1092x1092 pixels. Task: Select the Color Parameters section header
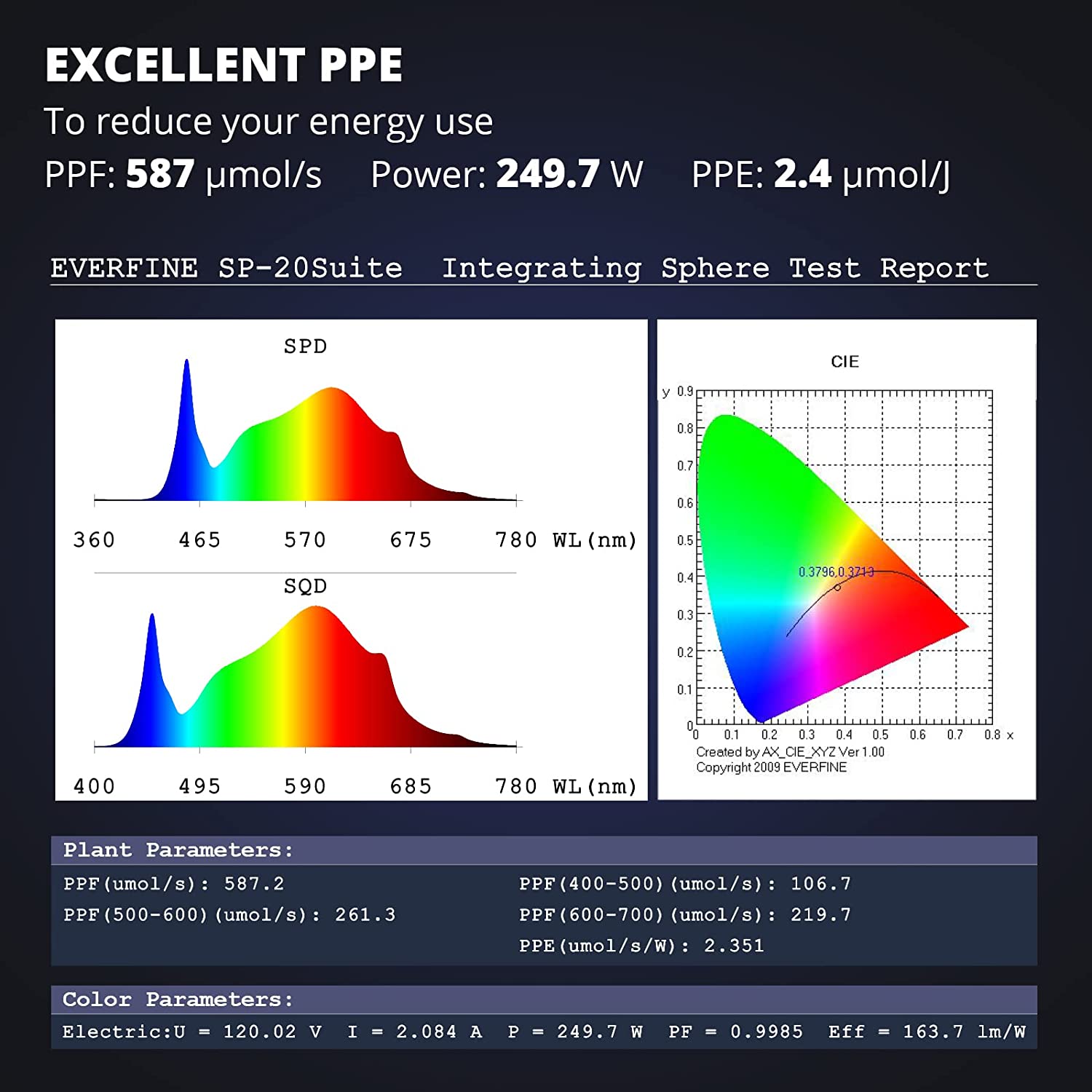178,1000
